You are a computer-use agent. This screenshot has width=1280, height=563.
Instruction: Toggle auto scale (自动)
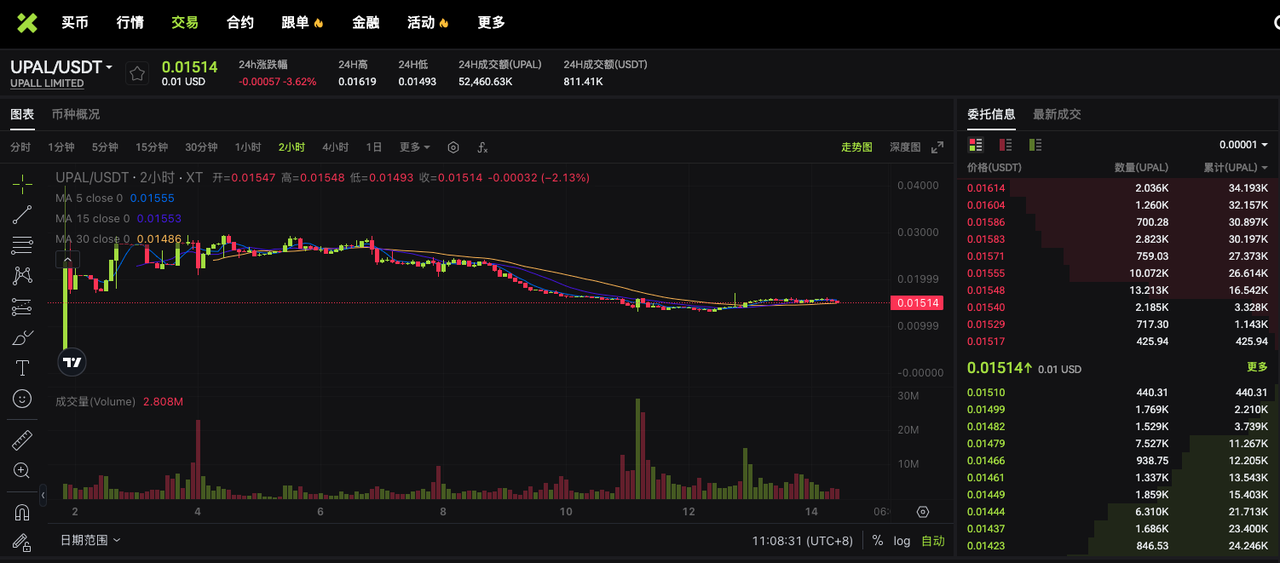click(x=933, y=540)
